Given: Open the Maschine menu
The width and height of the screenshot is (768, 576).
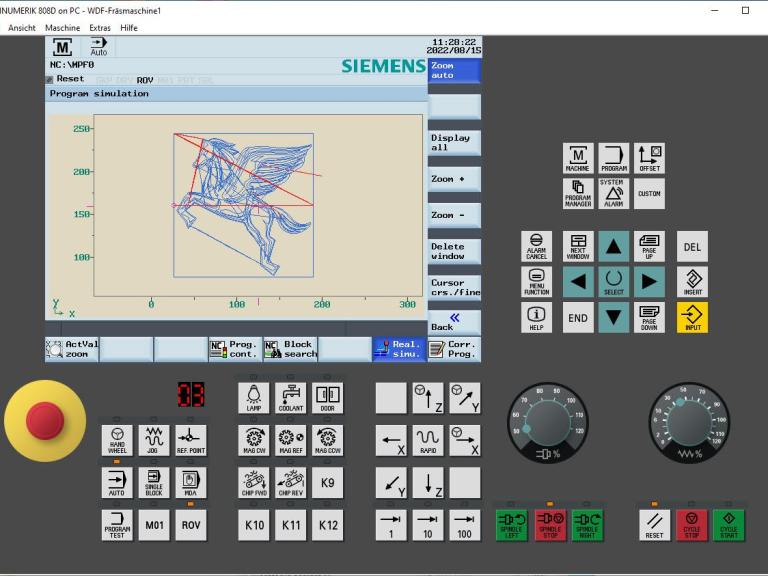Looking at the screenshot, I should [62, 28].
